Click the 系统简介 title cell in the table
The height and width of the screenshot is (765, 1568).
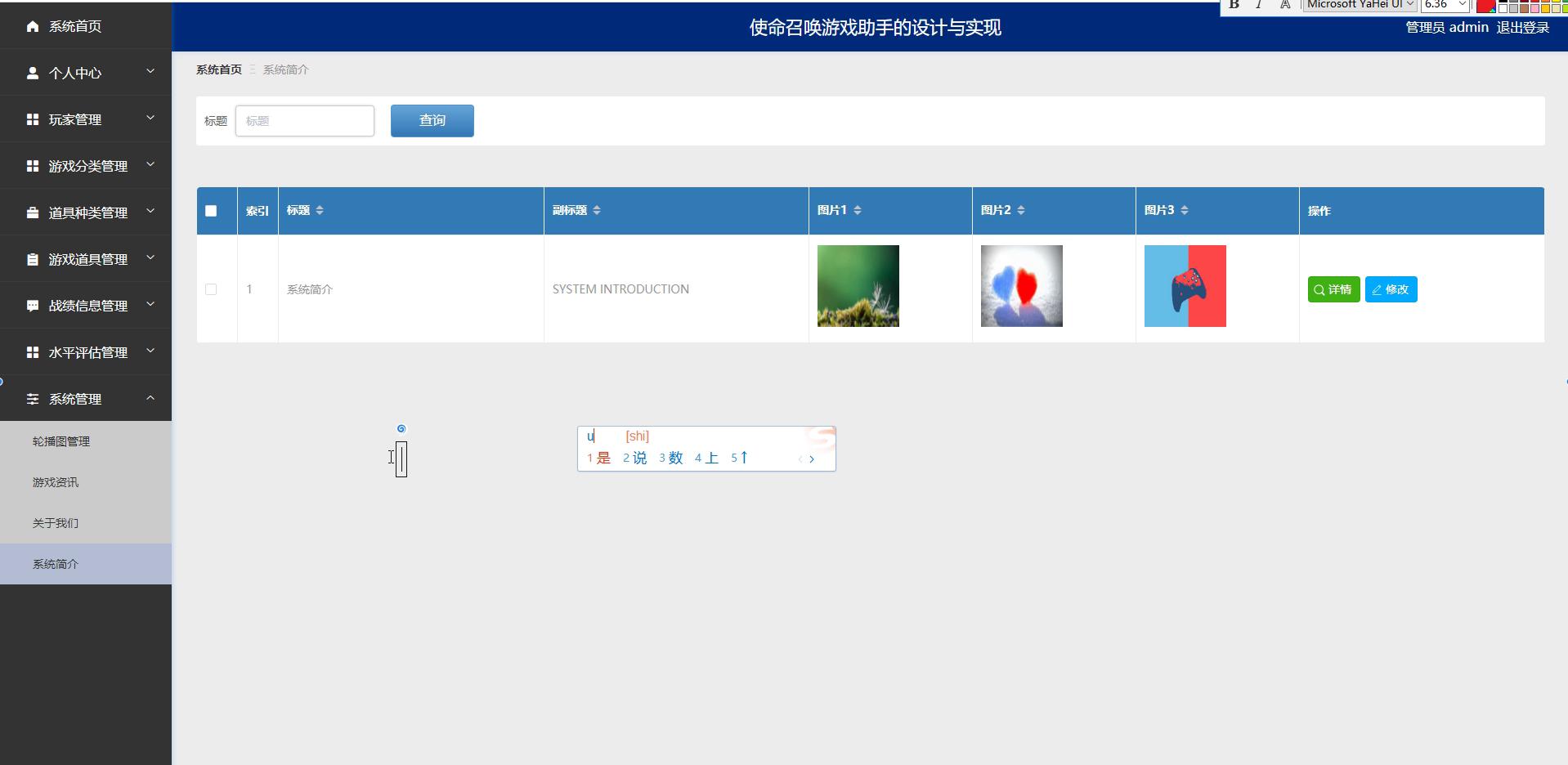[310, 289]
